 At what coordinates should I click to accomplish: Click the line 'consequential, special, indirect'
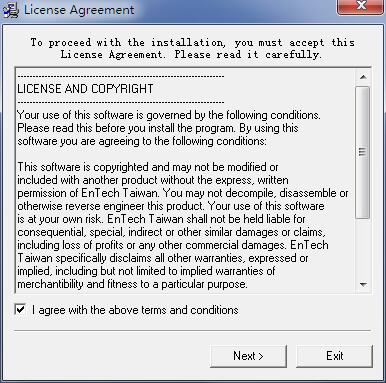[x=171, y=232]
